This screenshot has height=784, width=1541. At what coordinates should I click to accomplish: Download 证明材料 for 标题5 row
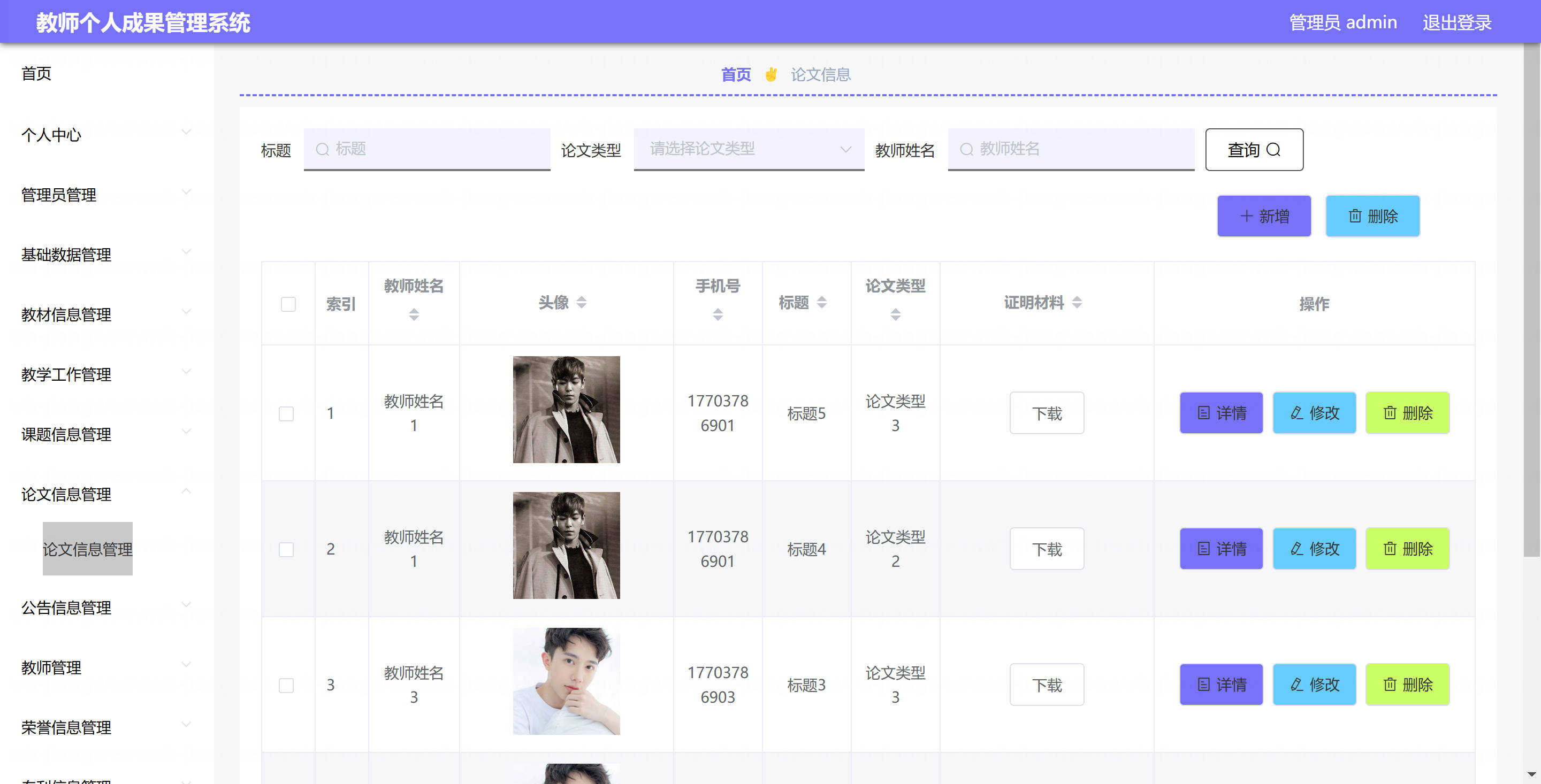point(1047,413)
